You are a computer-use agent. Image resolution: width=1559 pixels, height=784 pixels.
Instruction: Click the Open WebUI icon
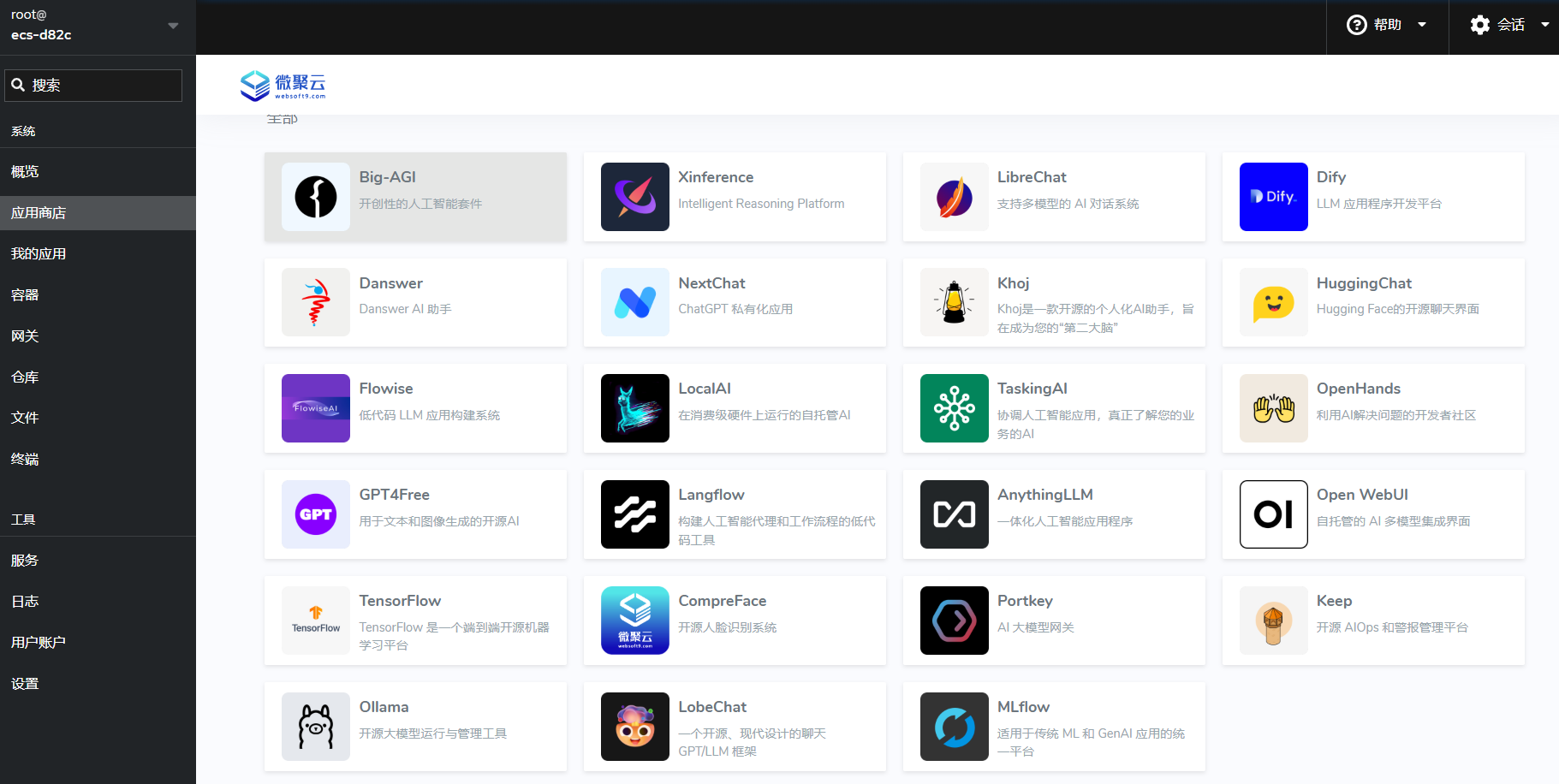pos(1274,514)
